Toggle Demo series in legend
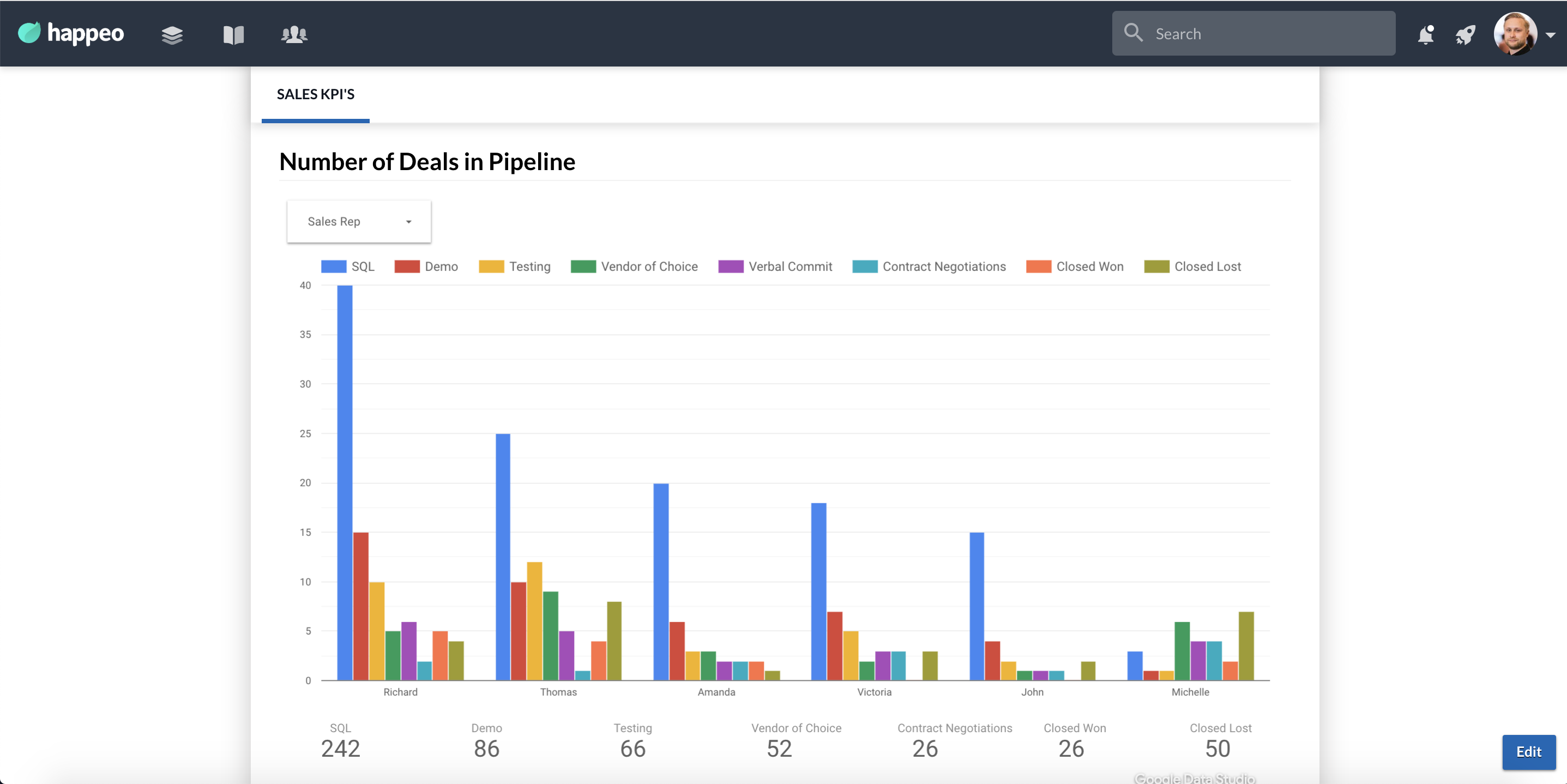 [441, 267]
